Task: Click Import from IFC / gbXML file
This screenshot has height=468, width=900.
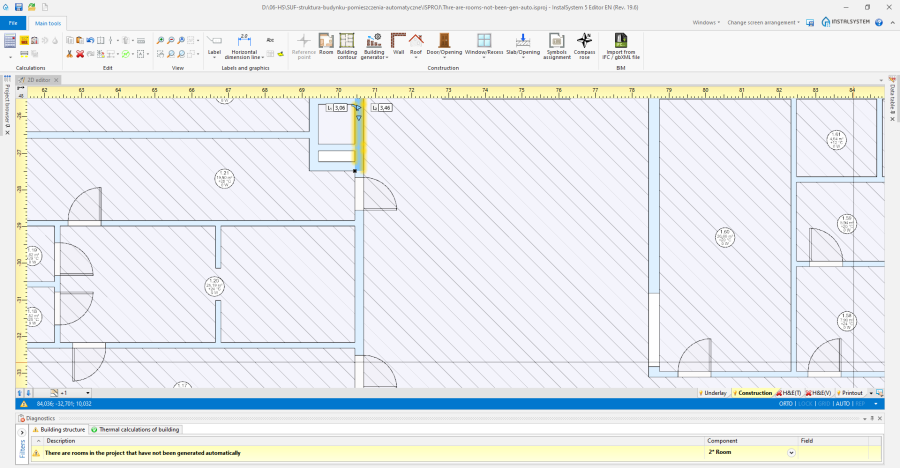Action: point(620,46)
